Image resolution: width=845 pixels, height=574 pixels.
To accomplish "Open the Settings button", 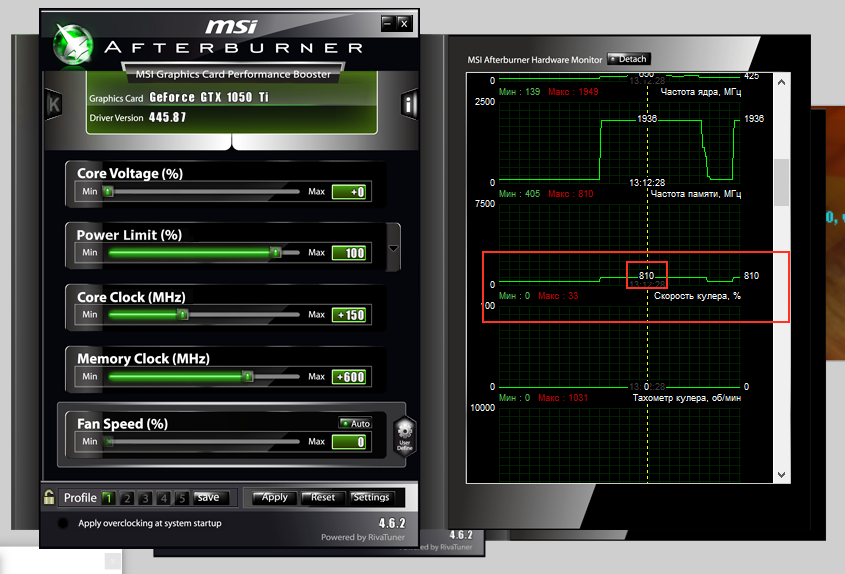I will point(371,497).
